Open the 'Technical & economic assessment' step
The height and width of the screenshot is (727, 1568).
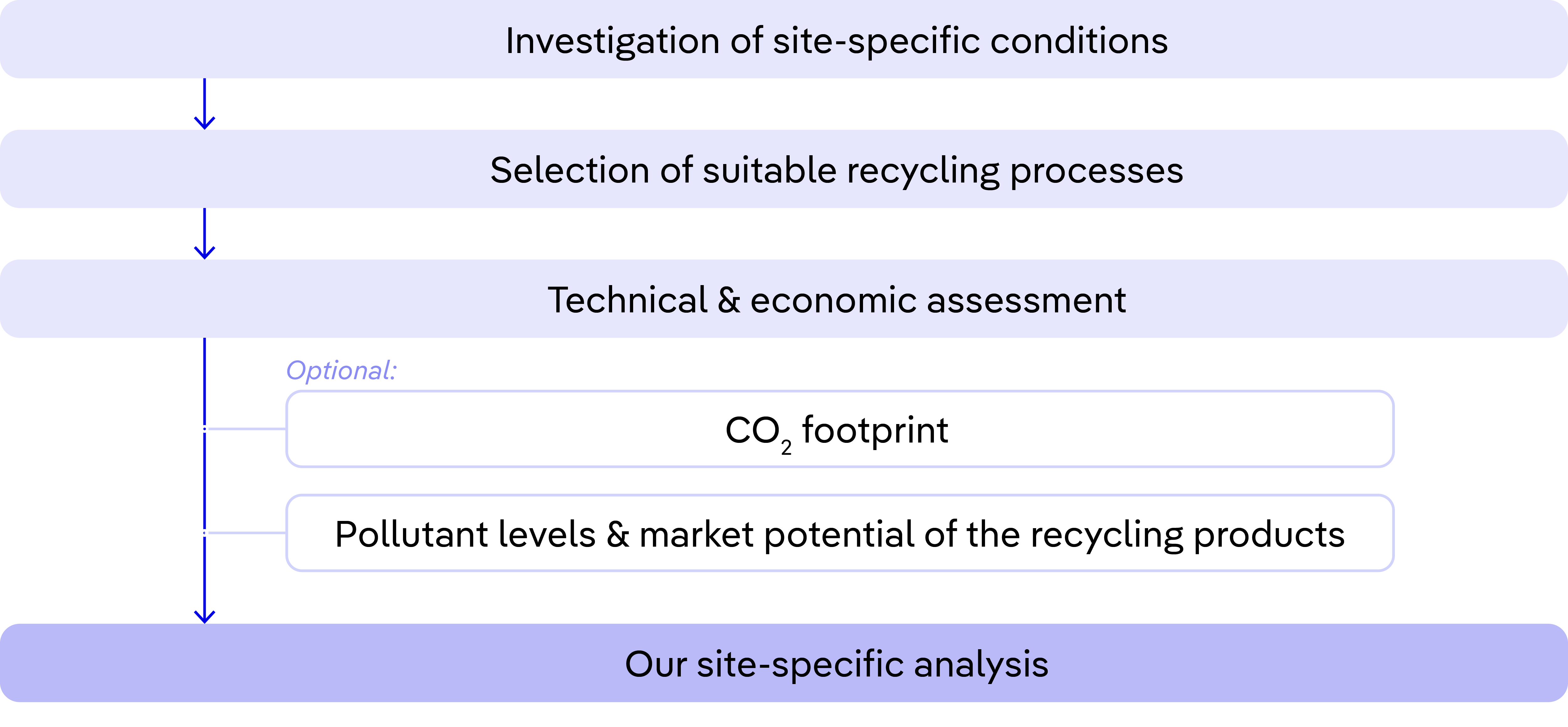[784, 299]
